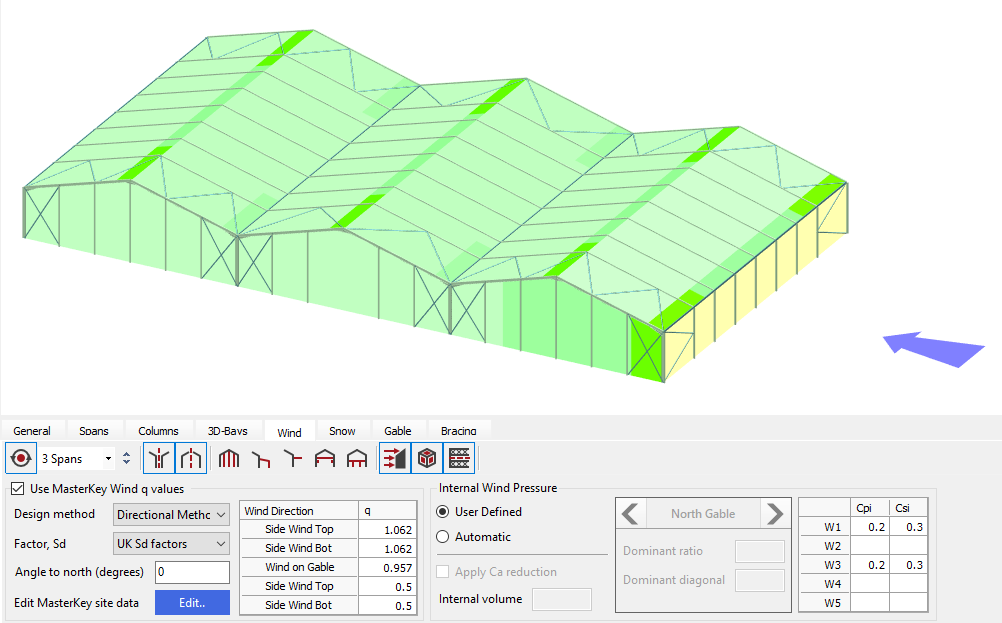
Task: Click next arrow beside North Gable
Action: pyautogui.click(x=775, y=514)
